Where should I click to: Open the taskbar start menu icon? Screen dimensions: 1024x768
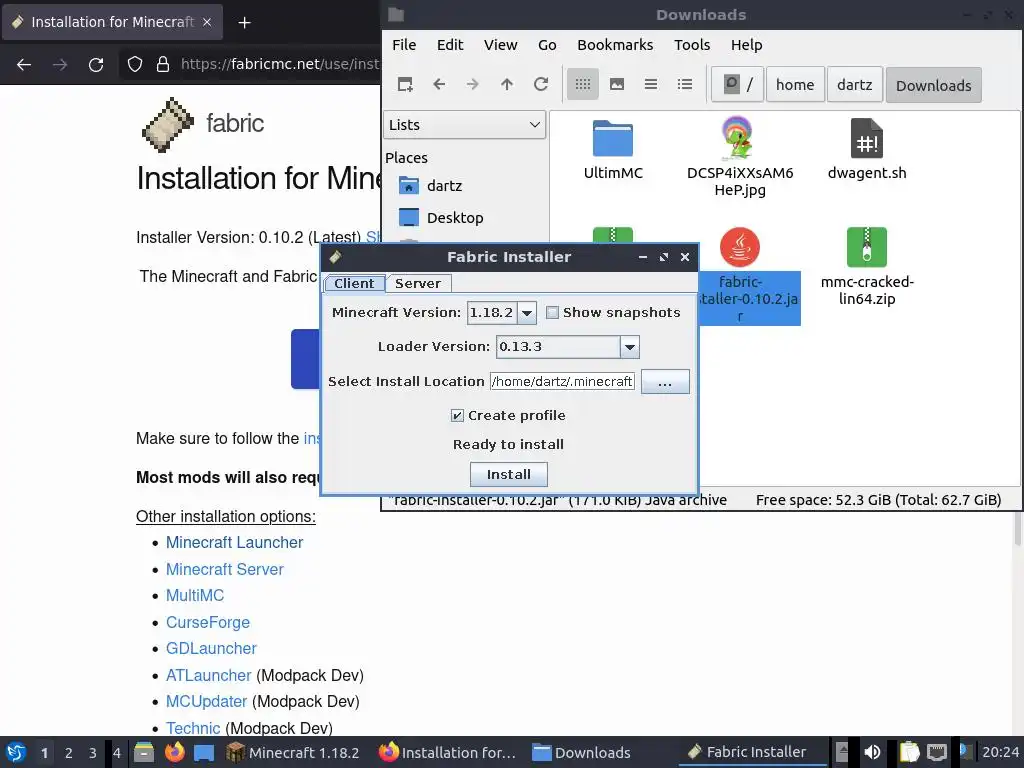16,752
